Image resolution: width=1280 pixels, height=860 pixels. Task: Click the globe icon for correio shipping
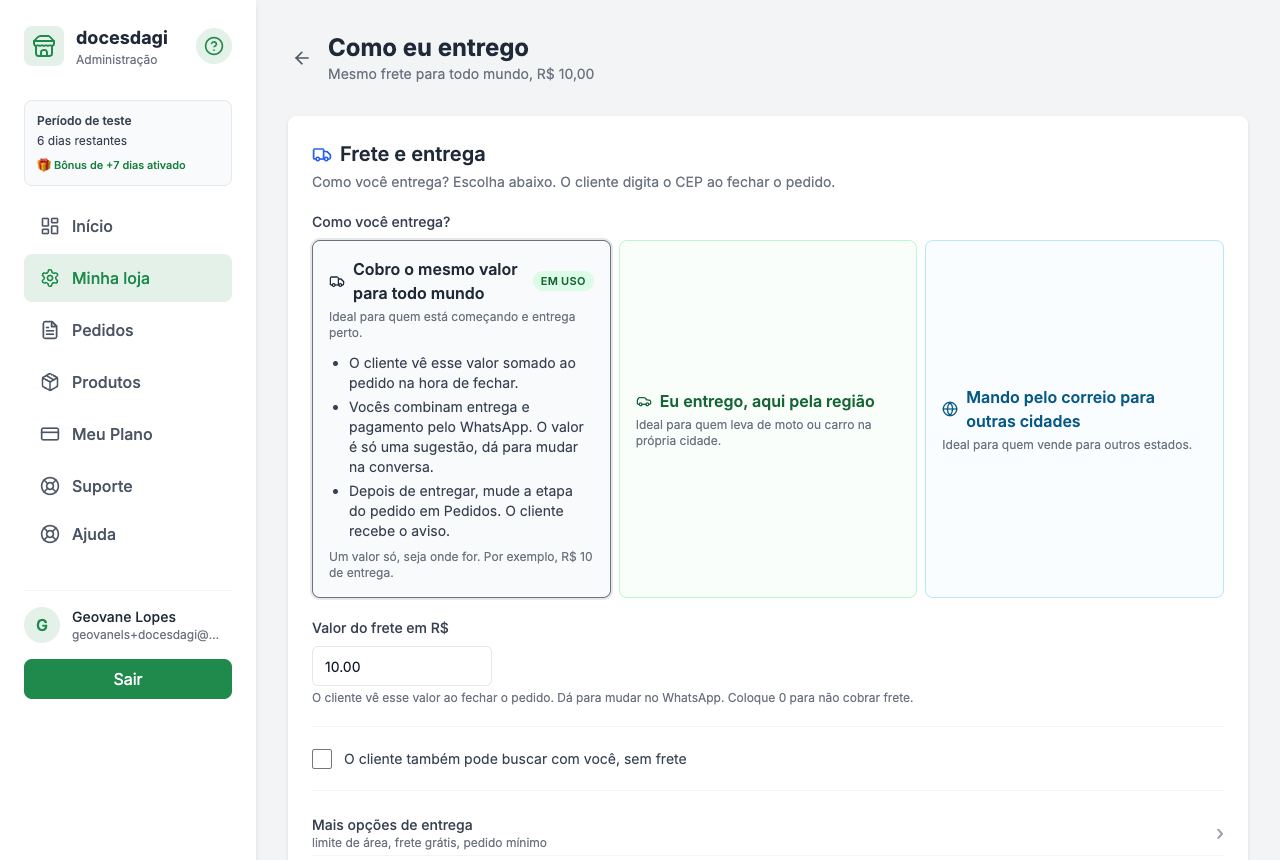point(950,409)
